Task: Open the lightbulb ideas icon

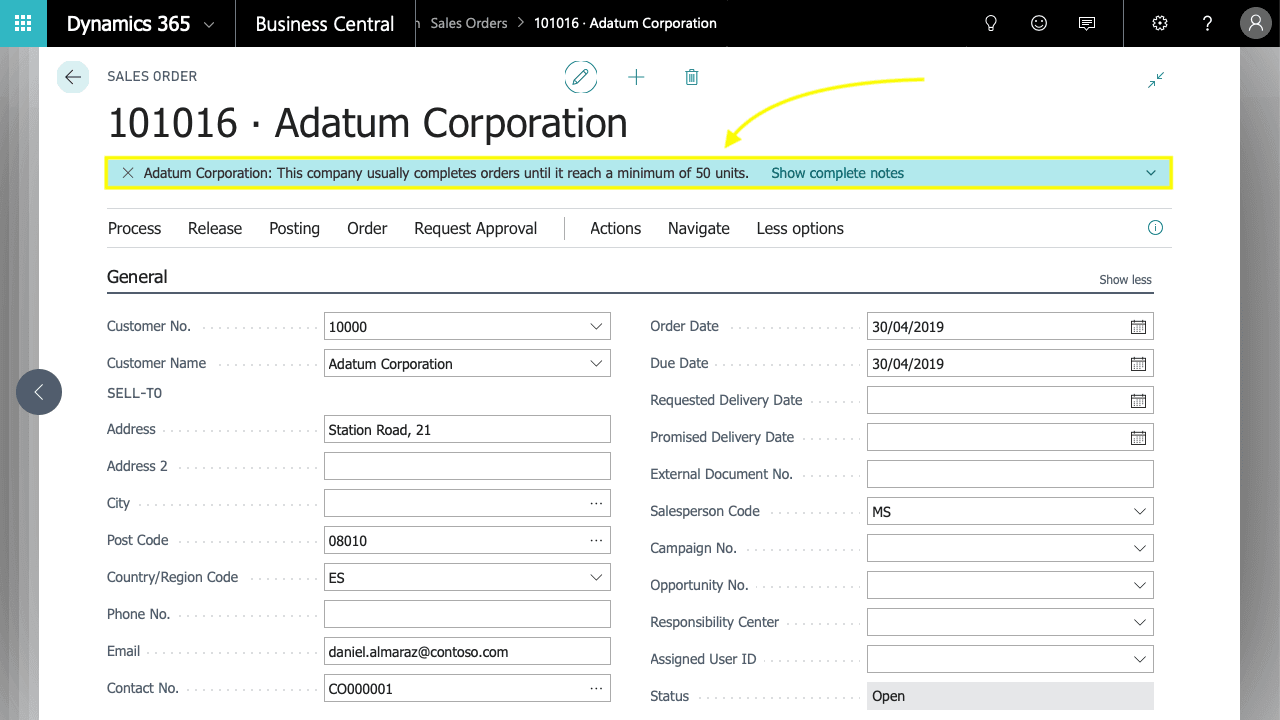Action: [991, 23]
